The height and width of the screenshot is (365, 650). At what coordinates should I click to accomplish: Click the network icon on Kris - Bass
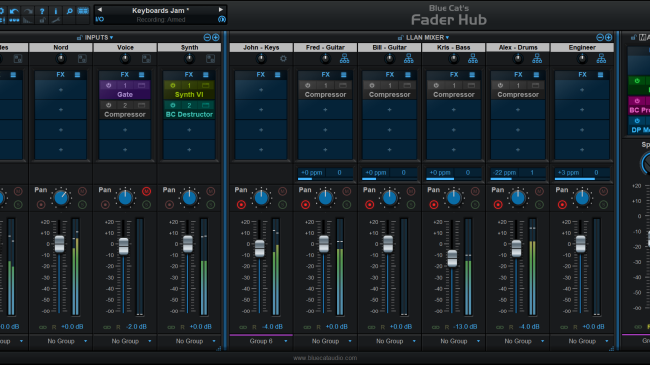pyautogui.click(x=473, y=59)
